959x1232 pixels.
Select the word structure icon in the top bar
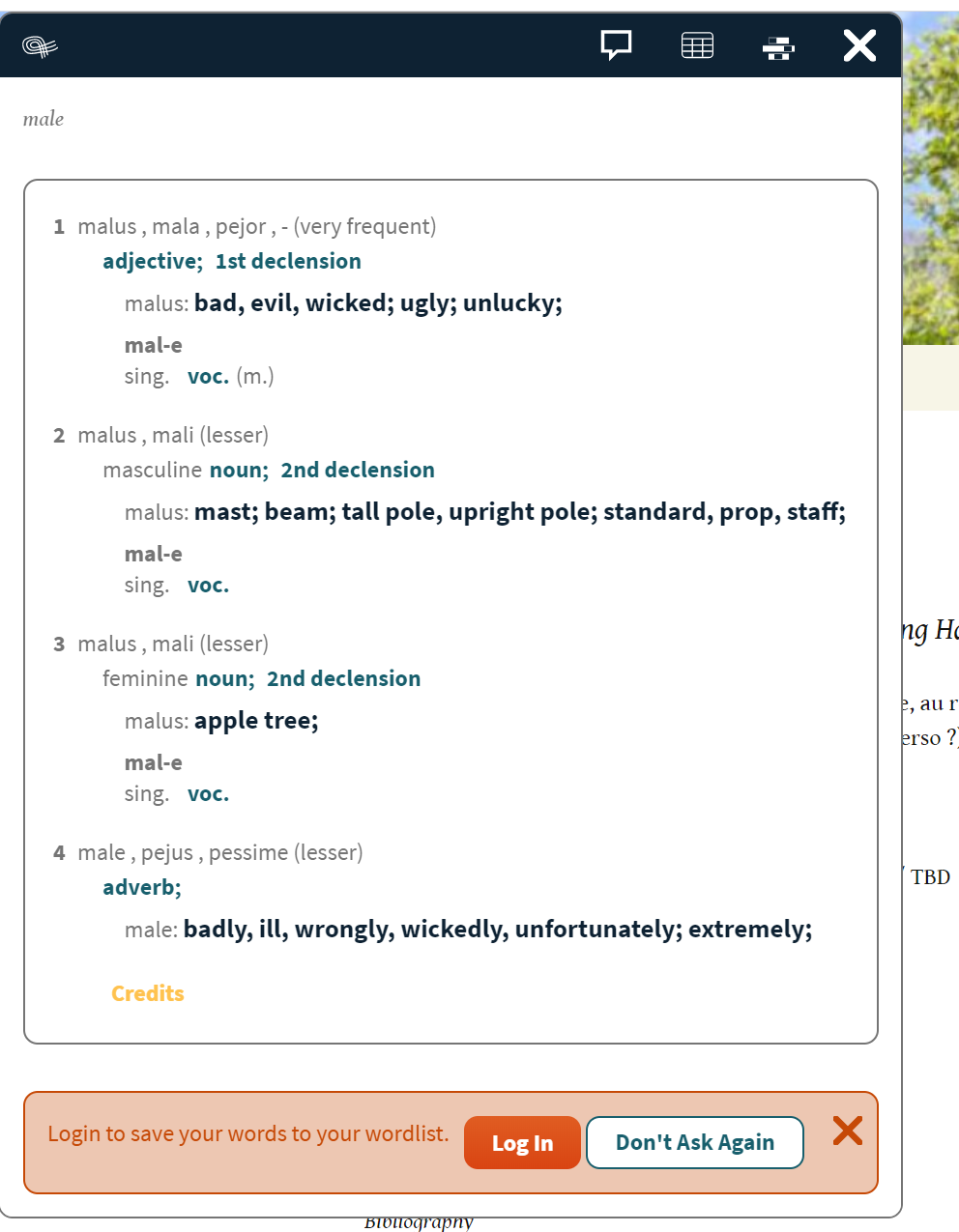tap(778, 44)
